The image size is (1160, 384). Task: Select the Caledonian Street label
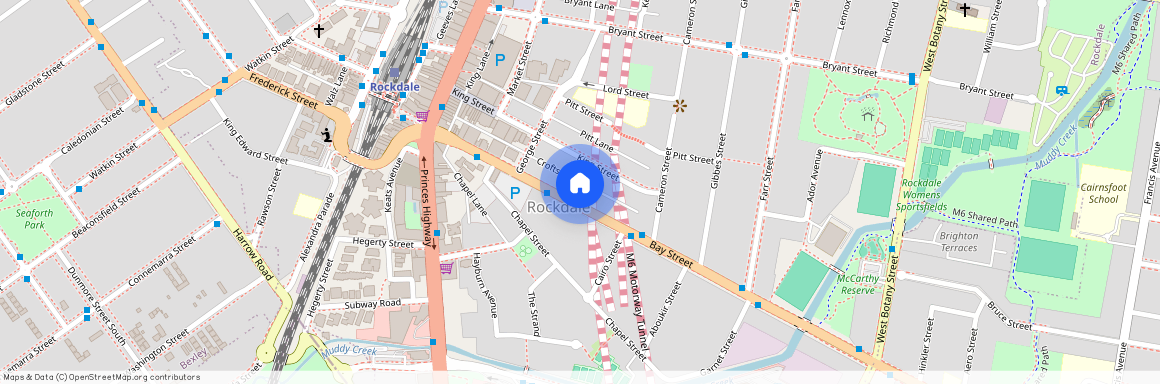tap(92, 130)
